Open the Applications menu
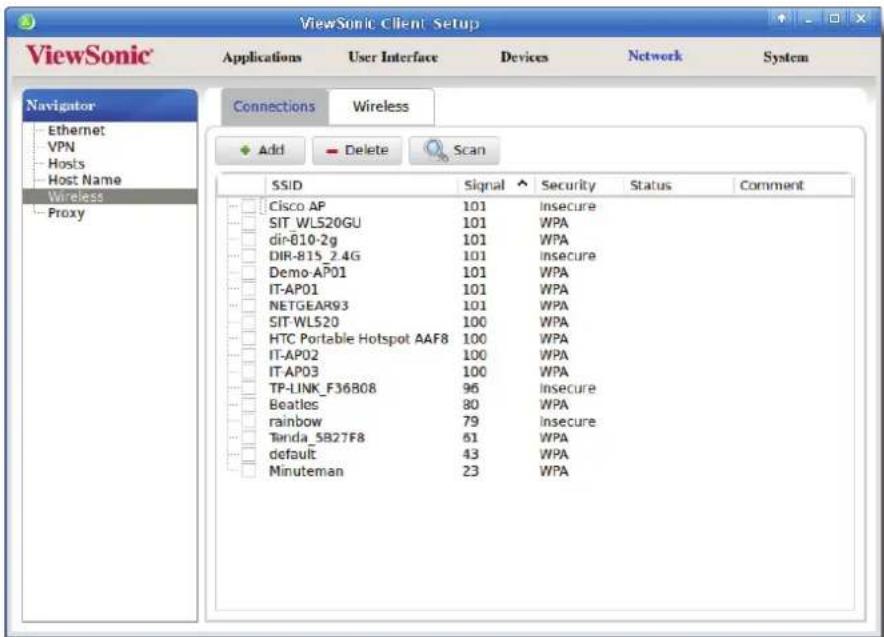The height and width of the screenshot is (637, 884). [262, 57]
